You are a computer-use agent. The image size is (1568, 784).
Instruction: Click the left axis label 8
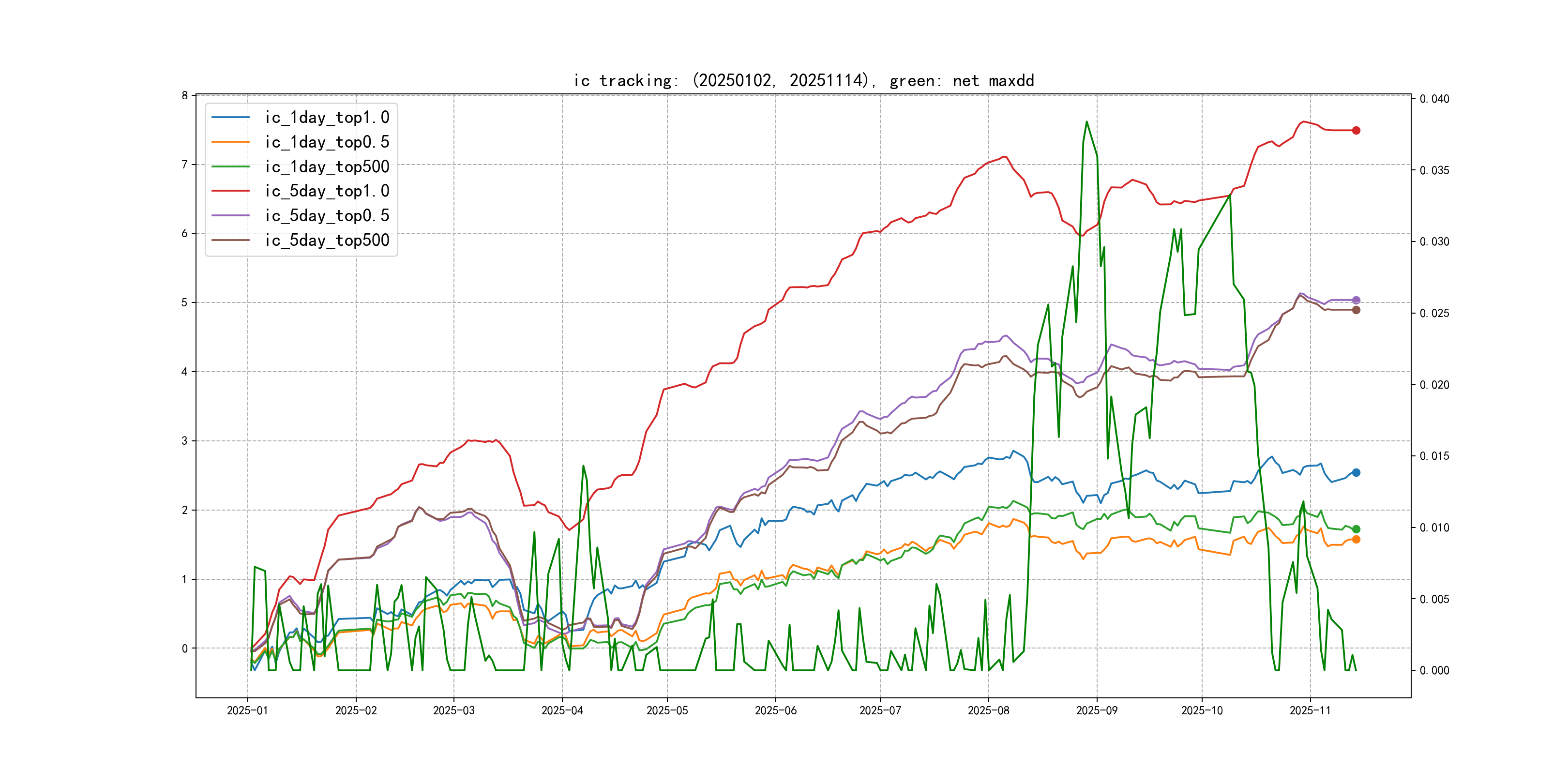(184, 95)
